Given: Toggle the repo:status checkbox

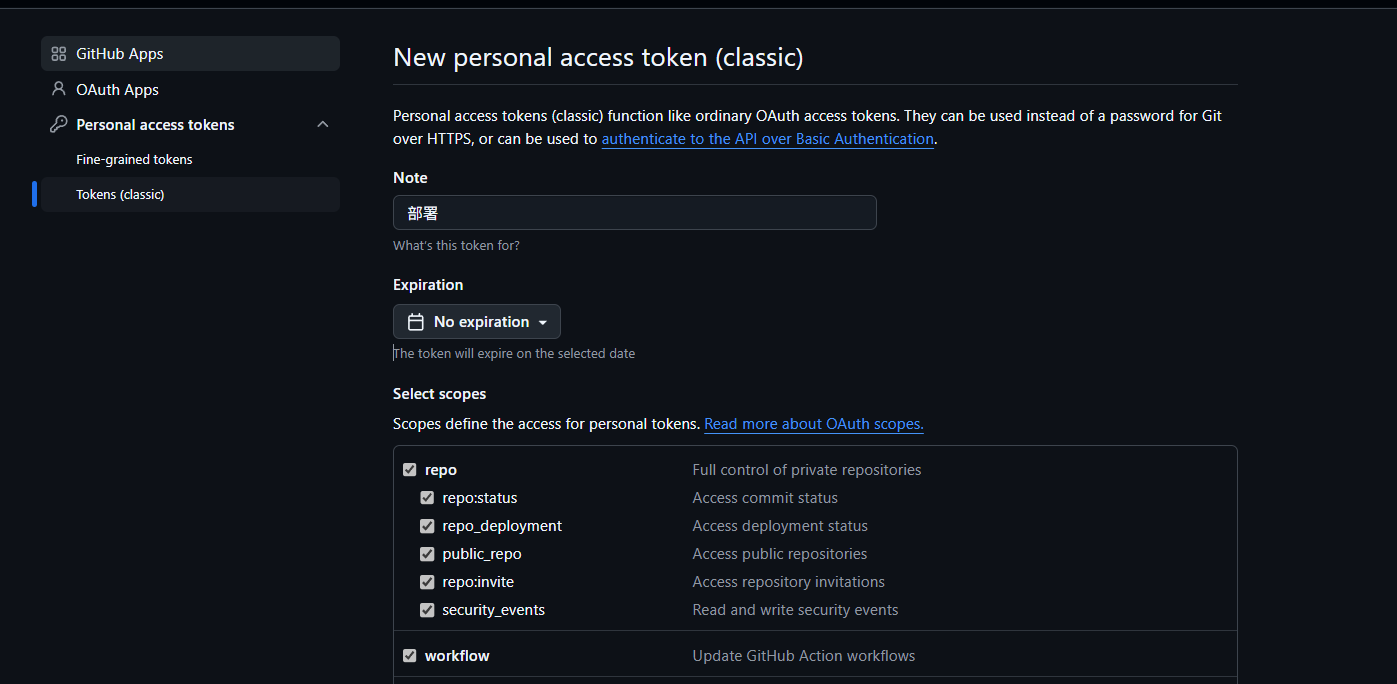Looking at the screenshot, I should coord(427,498).
